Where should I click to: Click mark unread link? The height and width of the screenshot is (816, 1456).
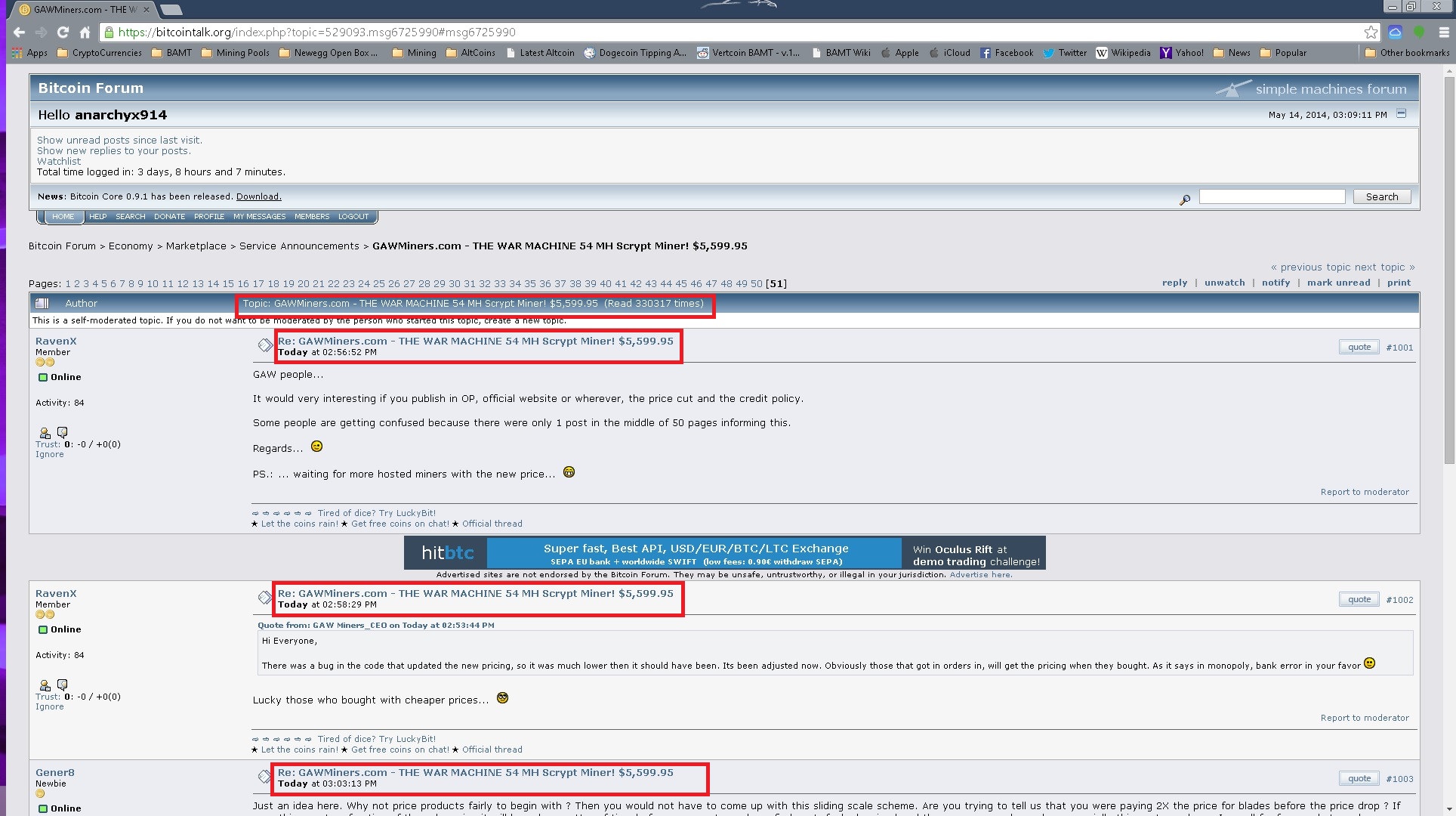[1338, 283]
